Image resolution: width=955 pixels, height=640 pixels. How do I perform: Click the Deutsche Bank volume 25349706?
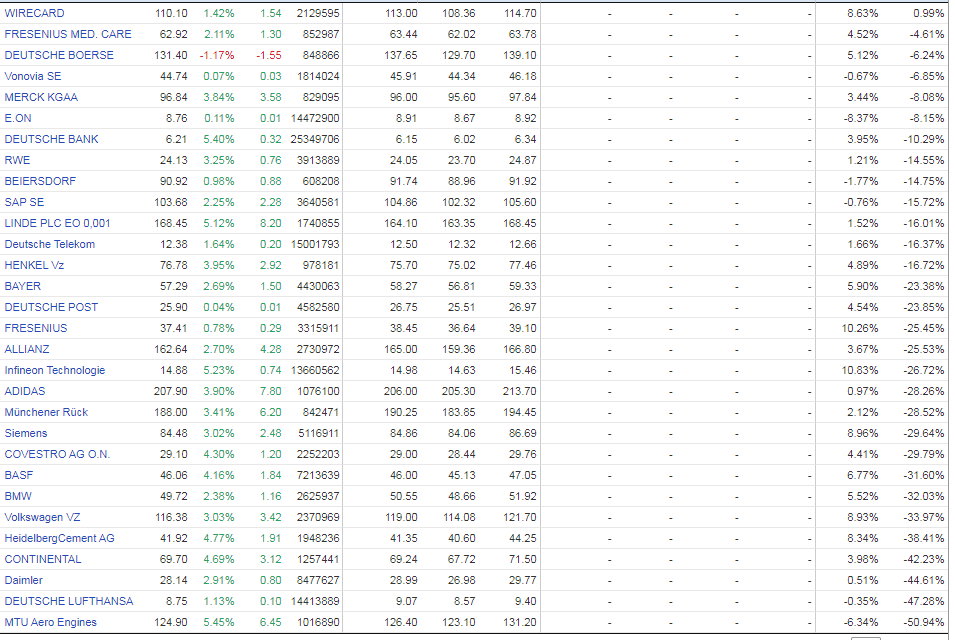click(315, 139)
